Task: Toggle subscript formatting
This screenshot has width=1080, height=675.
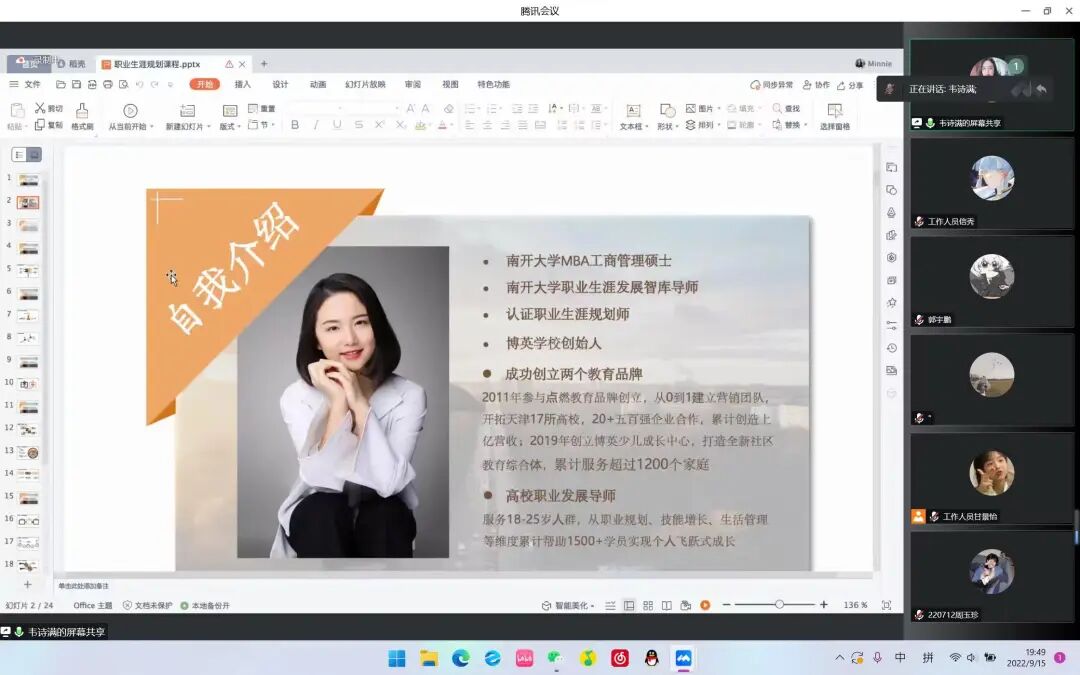Action: [400, 125]
